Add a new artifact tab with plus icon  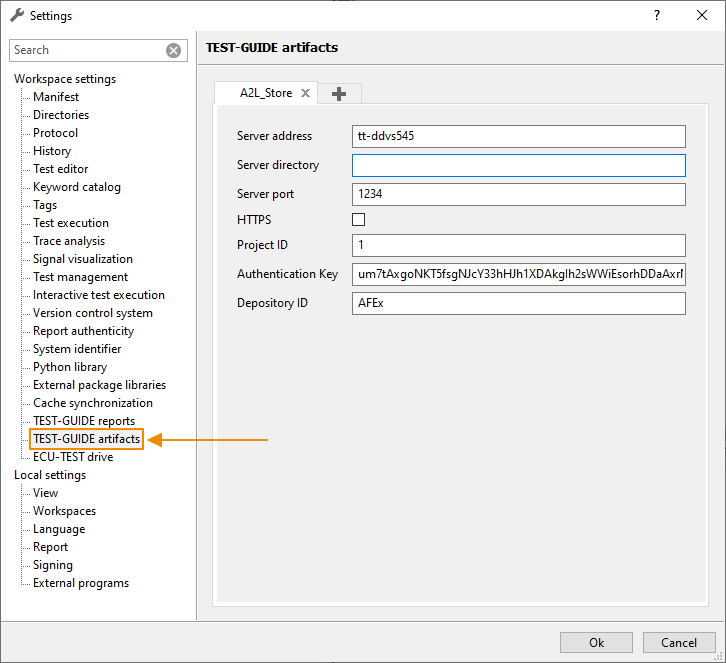coord(339,94)
